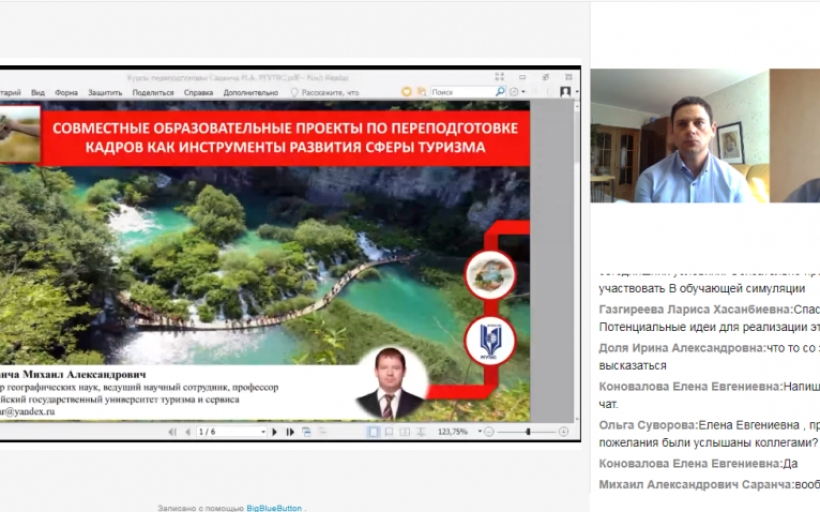Image resolution: width=820 pixels, height=512 pixels.
Task: Click the greyed next view icon
Action: coord(323,431)
